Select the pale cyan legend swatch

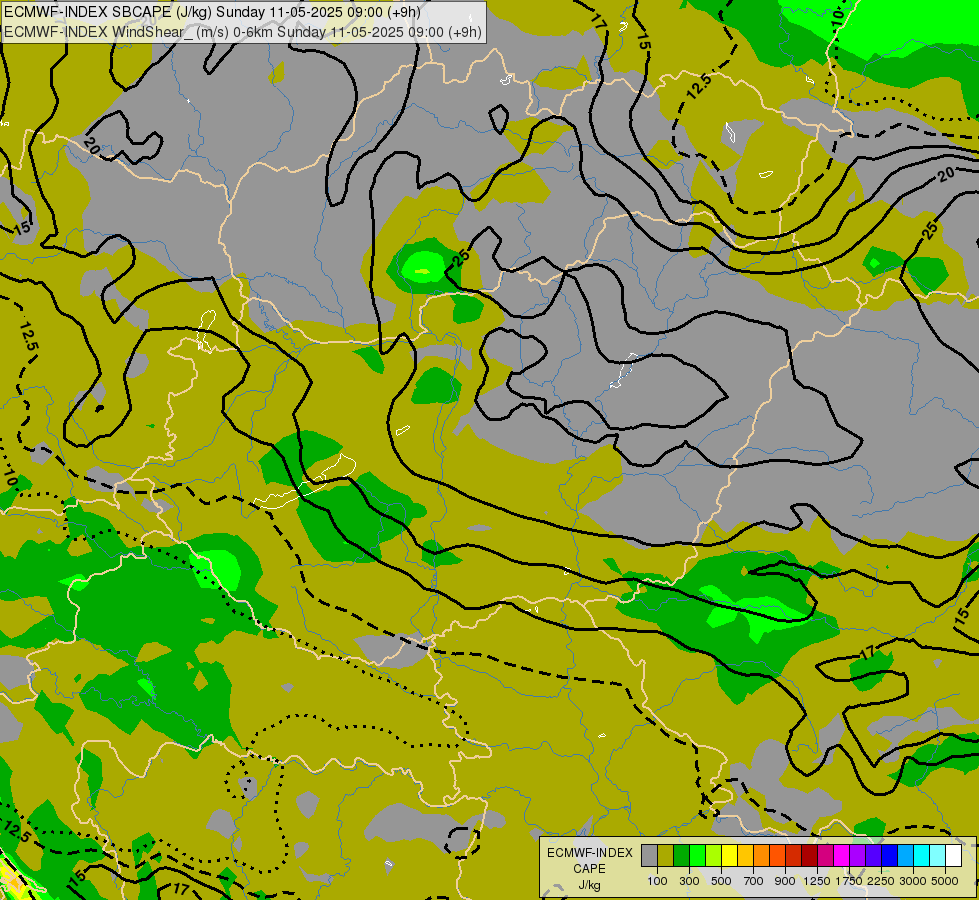938,856
